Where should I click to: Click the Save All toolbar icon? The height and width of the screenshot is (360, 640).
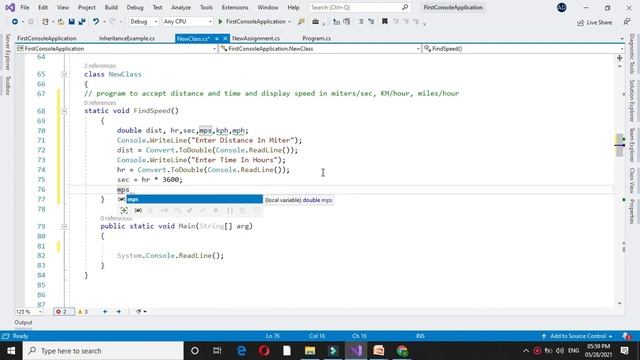(x=82, y=22)
